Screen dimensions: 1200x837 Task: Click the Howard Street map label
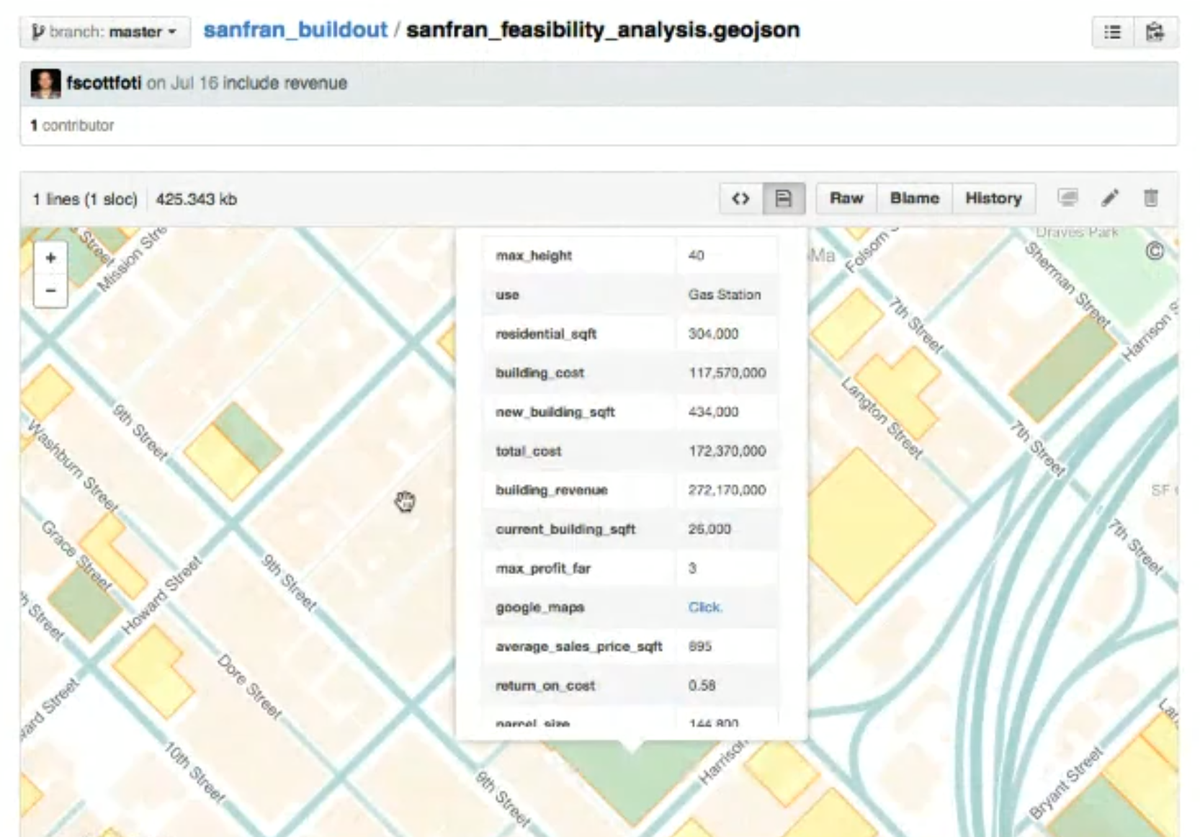(x=163, y=597)
